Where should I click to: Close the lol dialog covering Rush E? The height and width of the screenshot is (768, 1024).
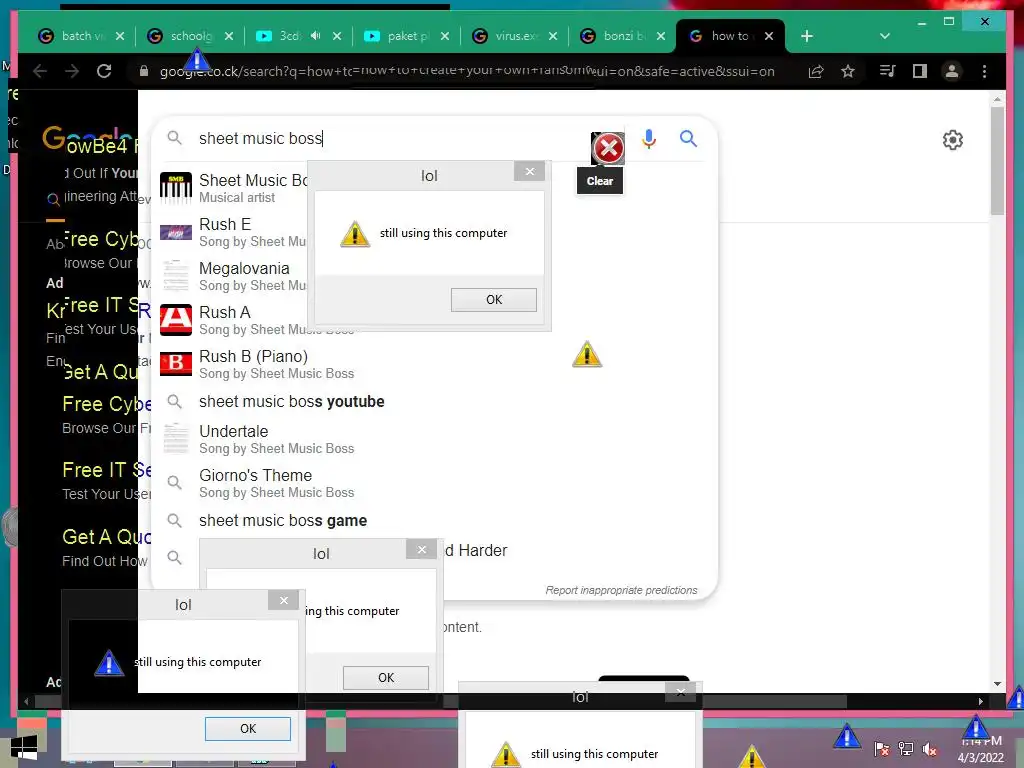click(x=530, y=172)
